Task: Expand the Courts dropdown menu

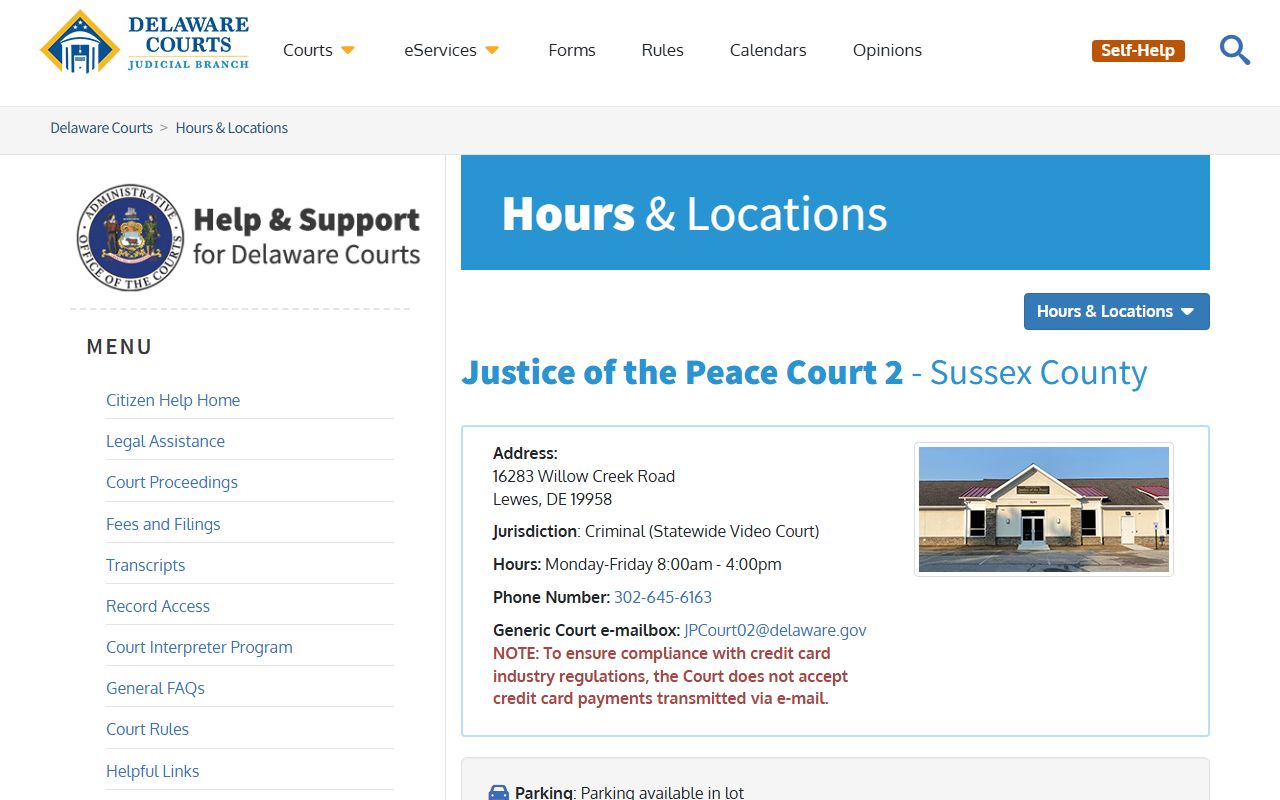Action: click(x=319, y=50)
